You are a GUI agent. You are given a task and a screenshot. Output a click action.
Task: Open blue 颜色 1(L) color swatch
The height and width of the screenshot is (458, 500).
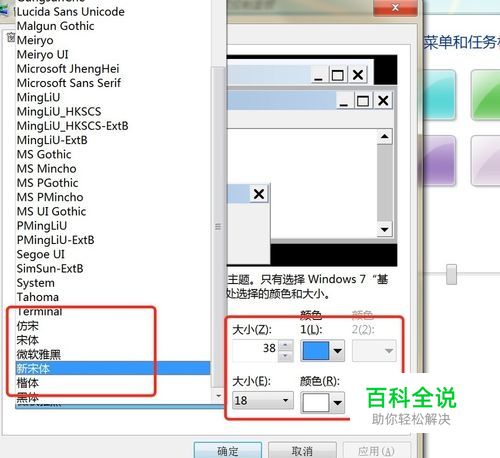point(315,350)
